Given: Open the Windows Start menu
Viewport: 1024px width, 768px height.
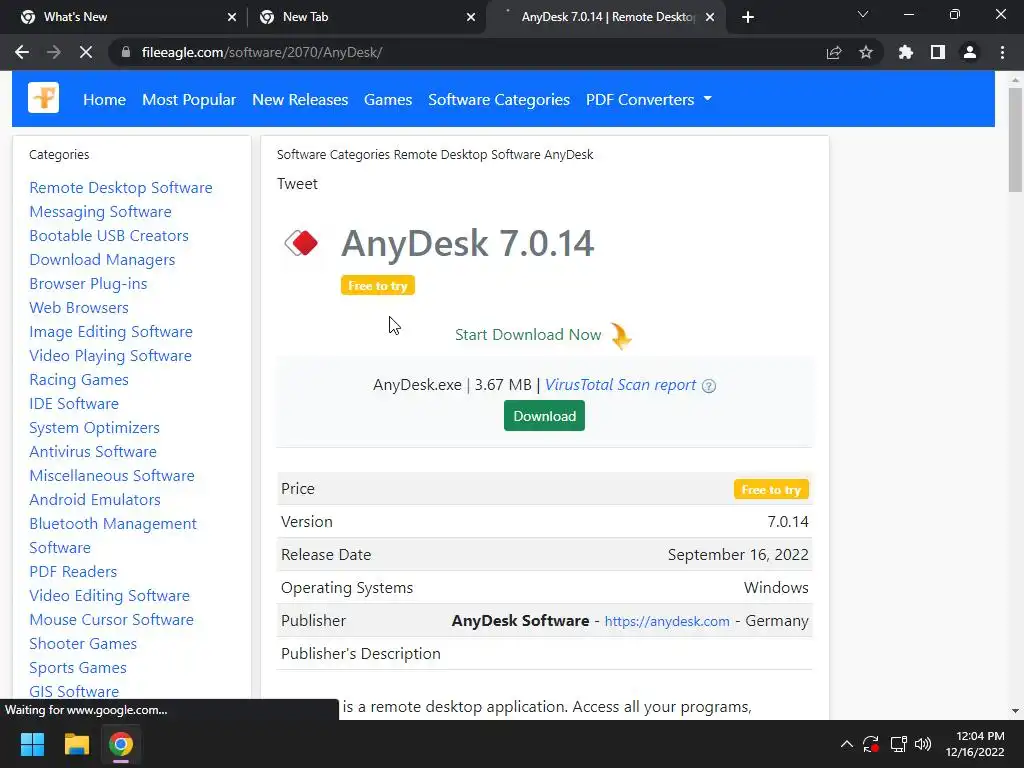Looking at the screenshot, I should pos(32,744).
